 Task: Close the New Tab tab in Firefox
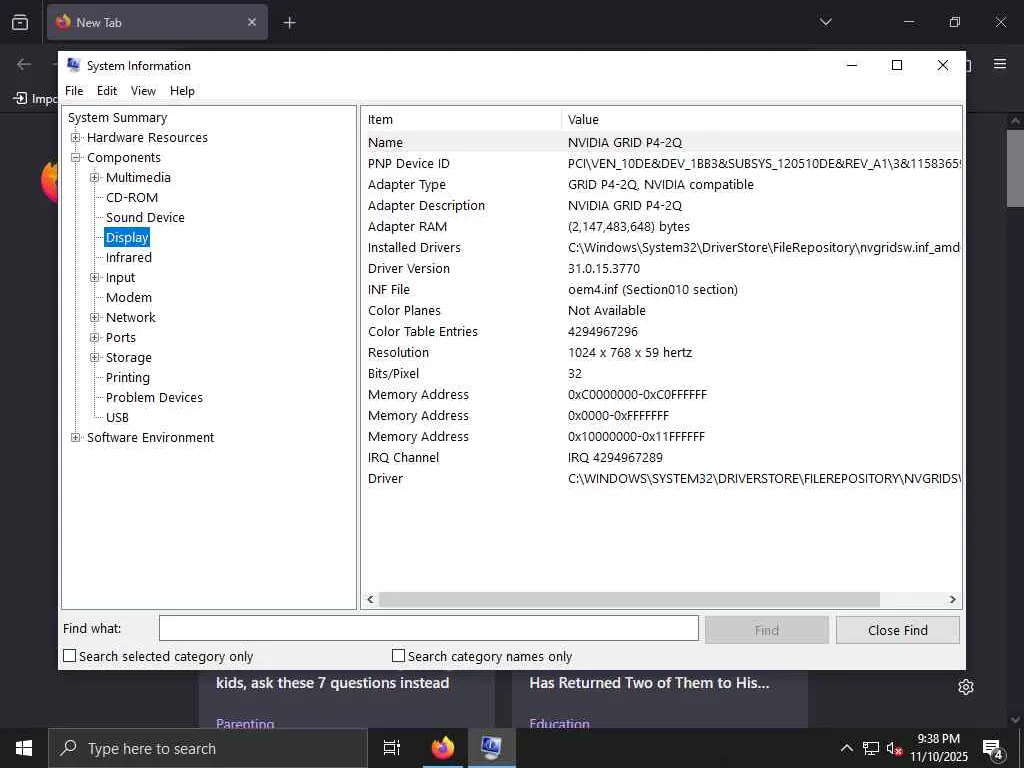[x=252, y=22]
